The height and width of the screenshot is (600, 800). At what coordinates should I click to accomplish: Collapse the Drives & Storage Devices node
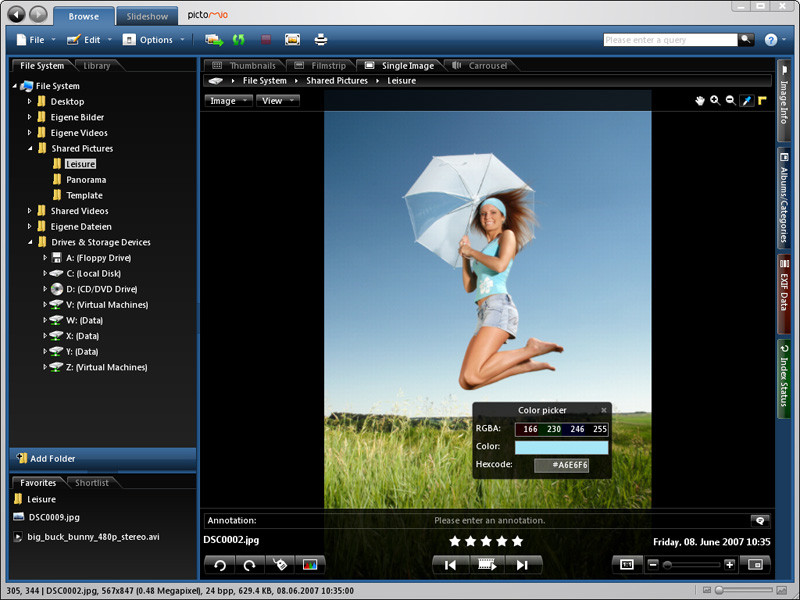(30, 242)
